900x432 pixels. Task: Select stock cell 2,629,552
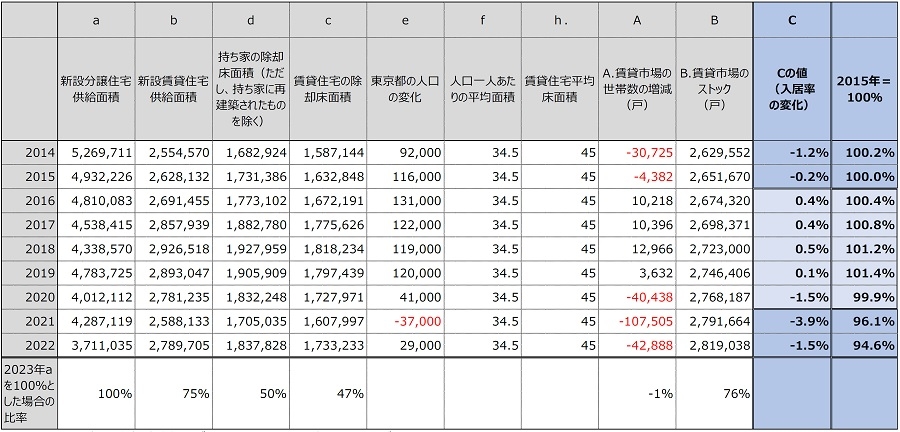[714, 153]
